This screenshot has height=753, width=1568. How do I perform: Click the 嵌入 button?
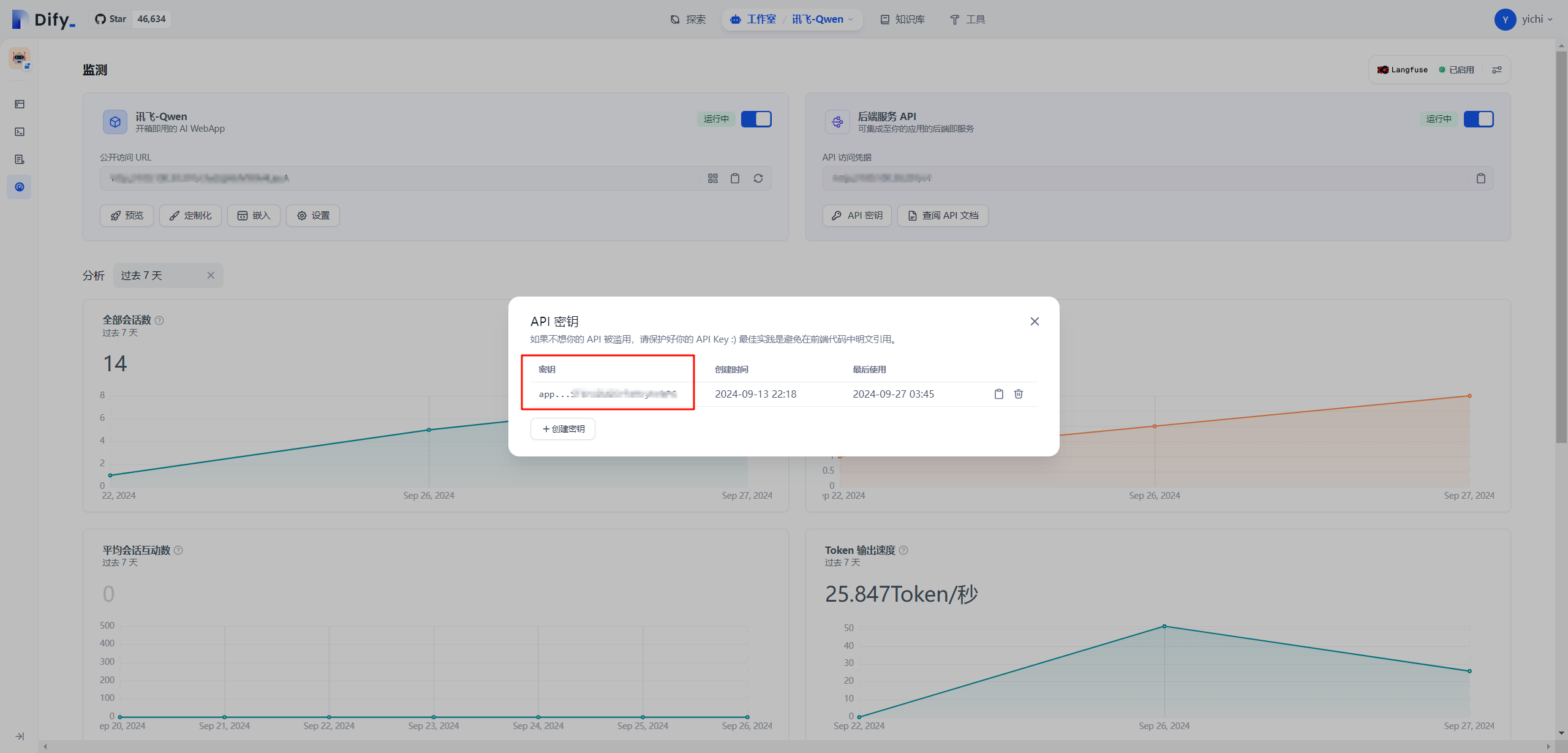(254, 216)
